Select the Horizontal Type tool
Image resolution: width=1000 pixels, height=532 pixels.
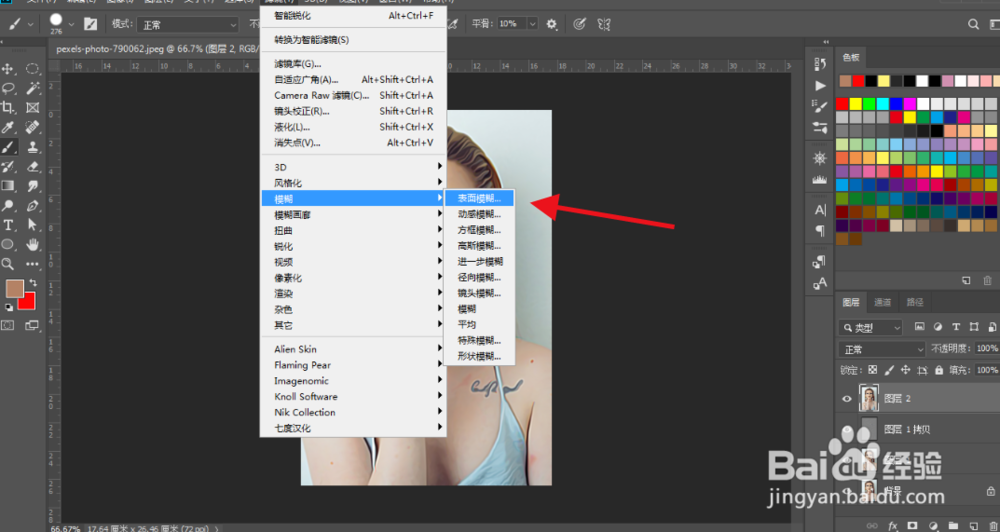[x=8, y=225]
